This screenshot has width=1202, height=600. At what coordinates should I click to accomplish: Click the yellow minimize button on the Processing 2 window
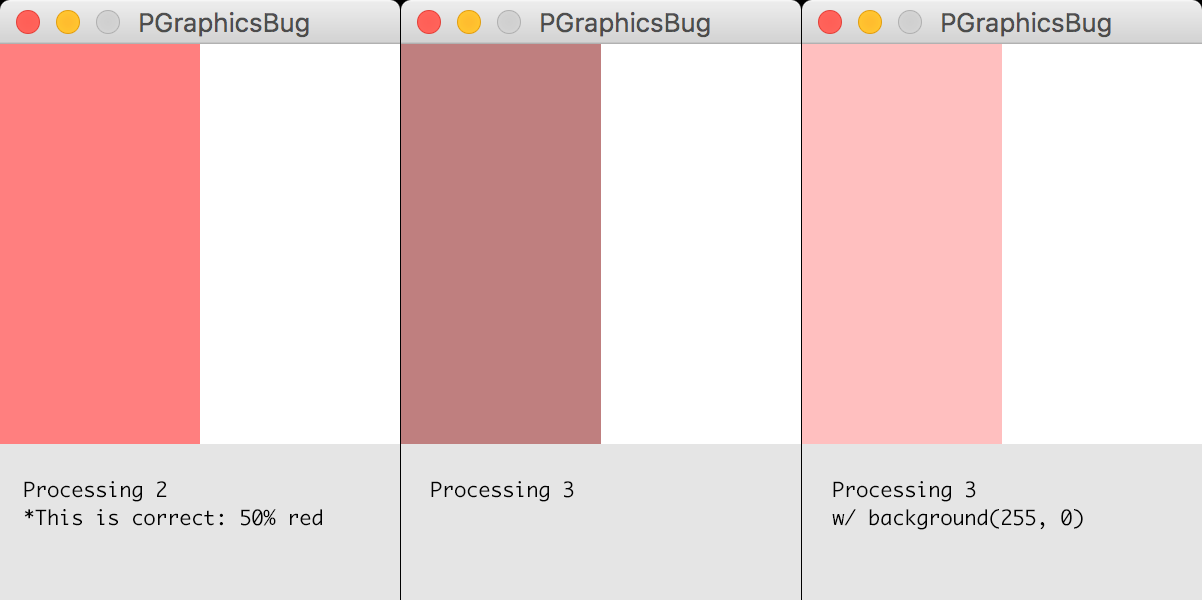pyautogui.click(x=67, y=21)
